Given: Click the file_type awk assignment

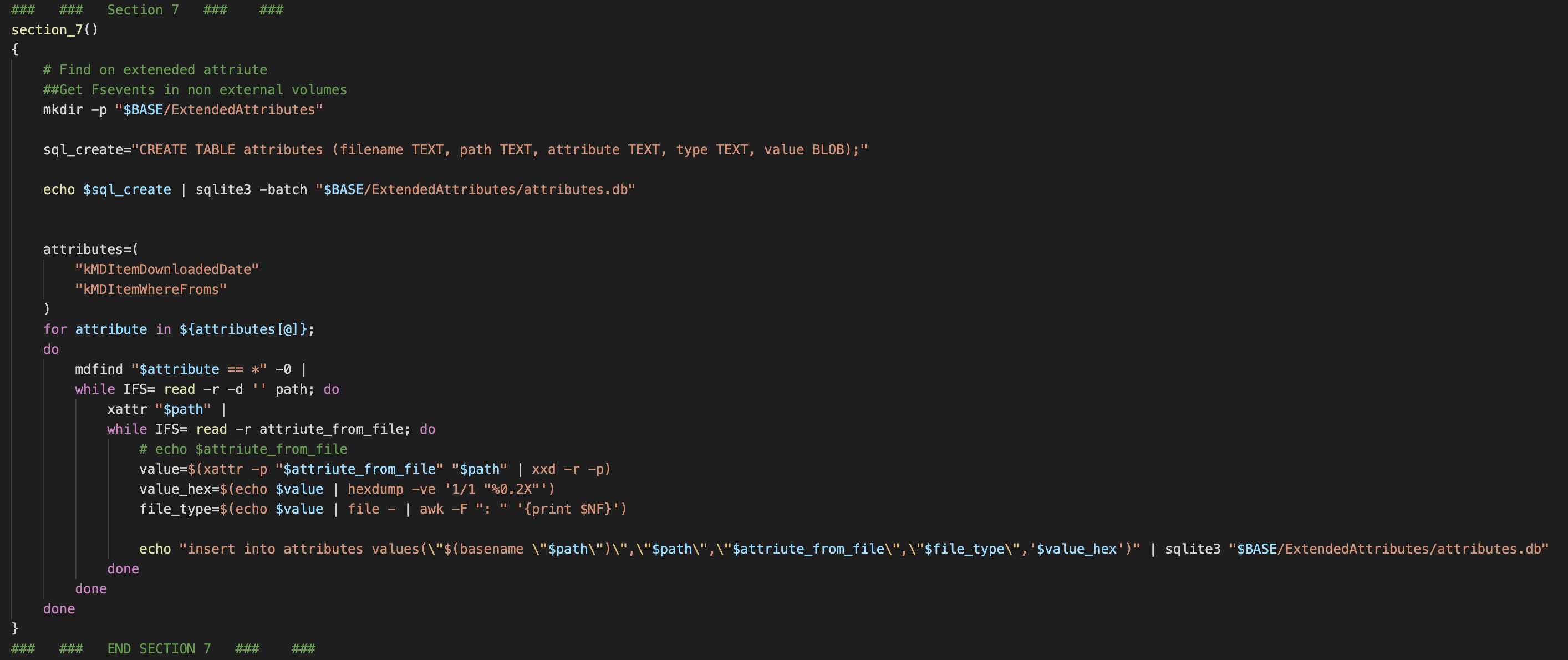Looking at the screenshot, I should 383,509.
